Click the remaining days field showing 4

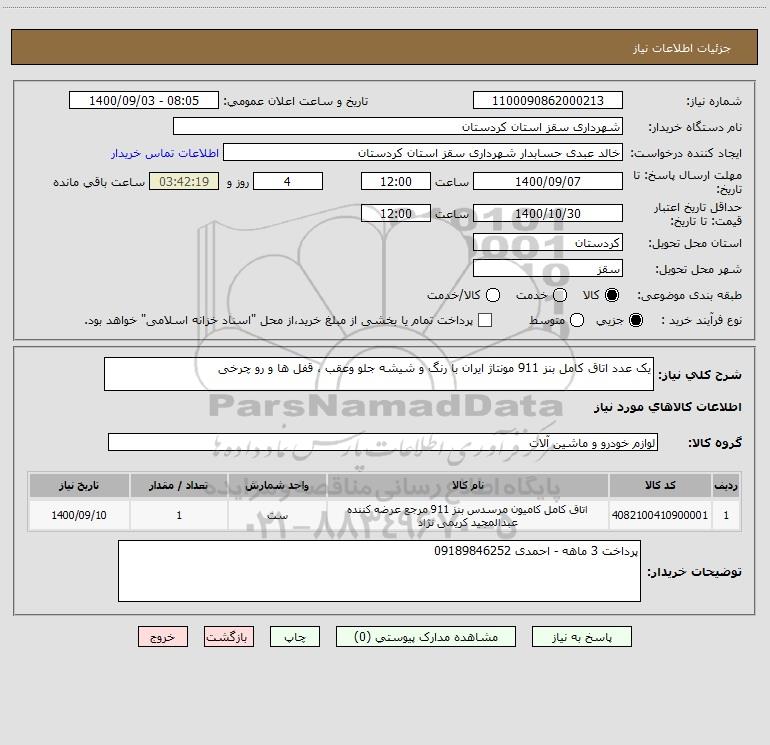point(288,181)
